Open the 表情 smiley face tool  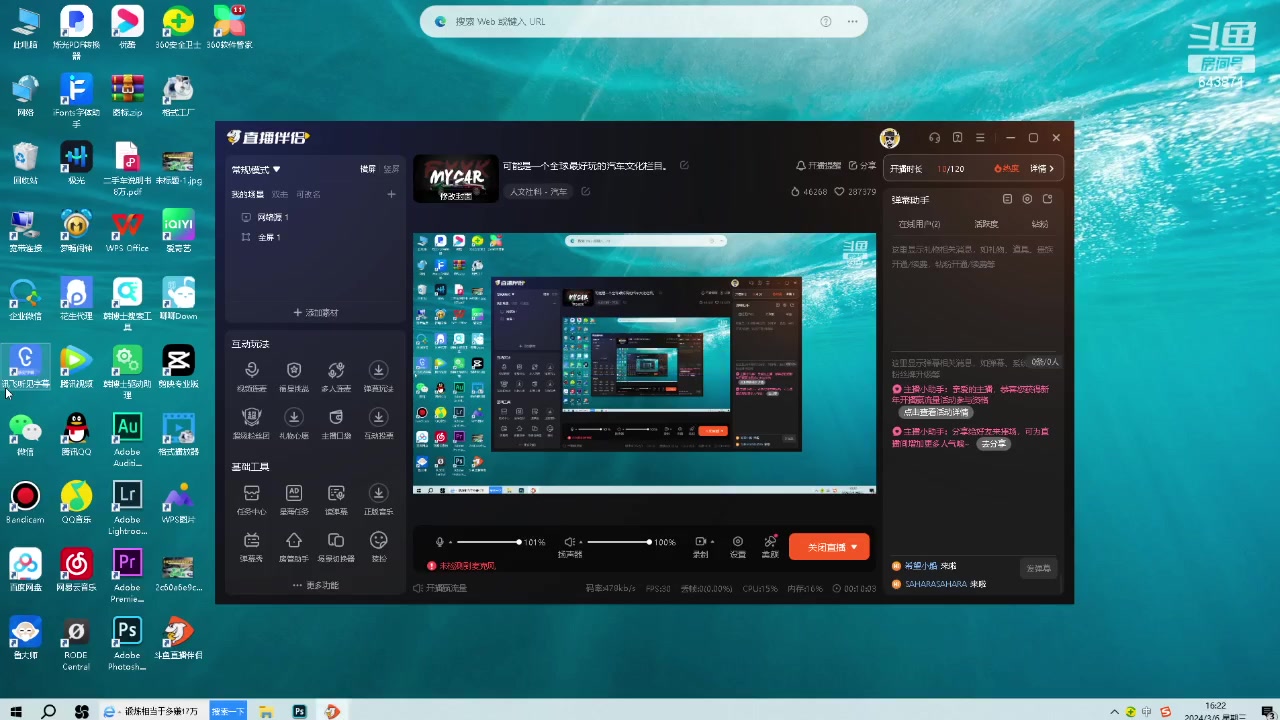[x=378, y=546]
